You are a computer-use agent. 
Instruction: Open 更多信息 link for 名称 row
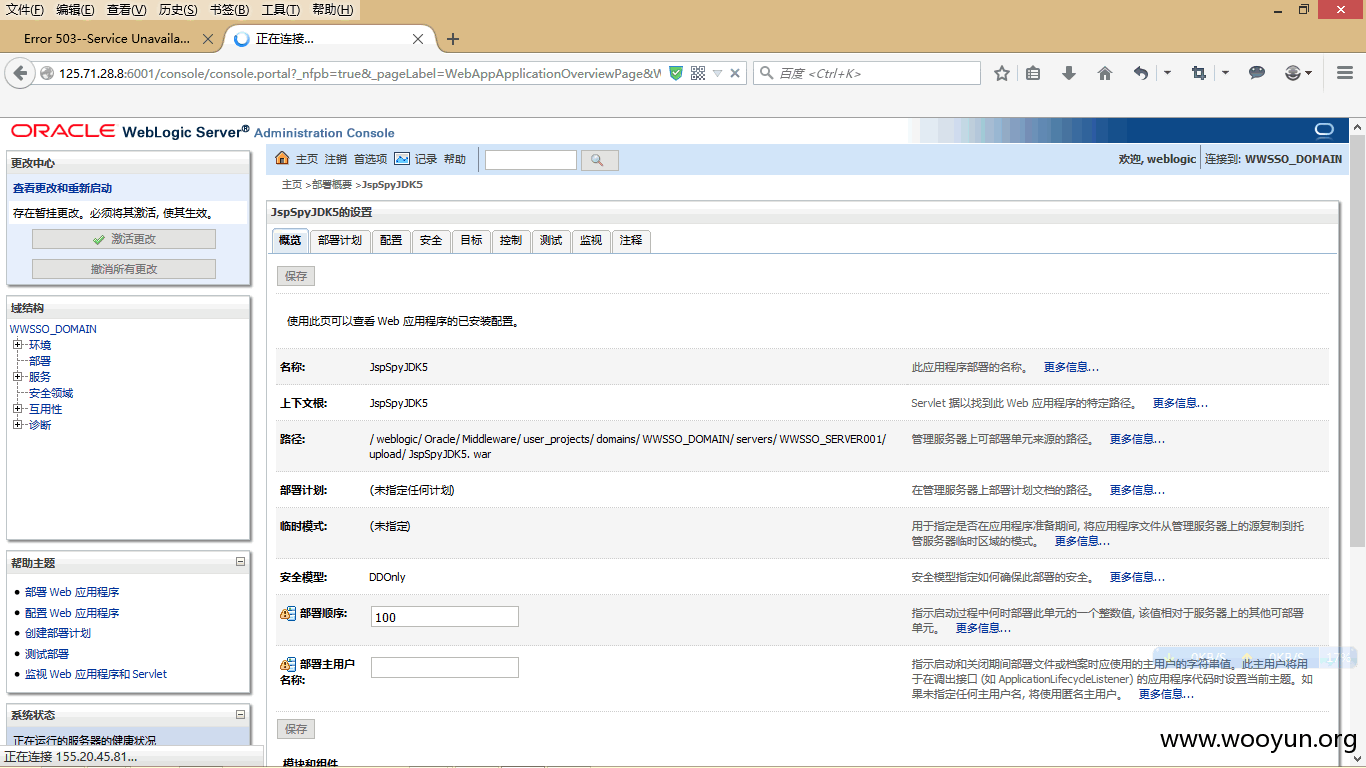click(1071, 367)
